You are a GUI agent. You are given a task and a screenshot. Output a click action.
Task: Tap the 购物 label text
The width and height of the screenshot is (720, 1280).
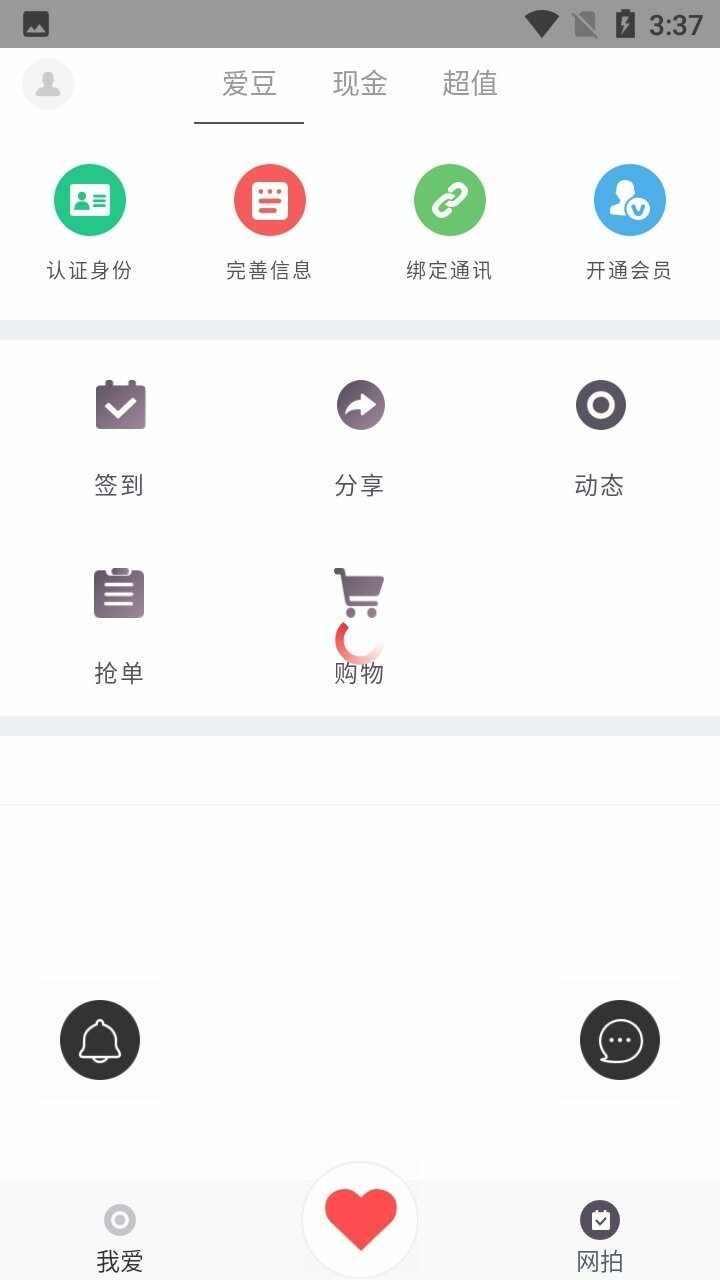(x=359, y=673)
